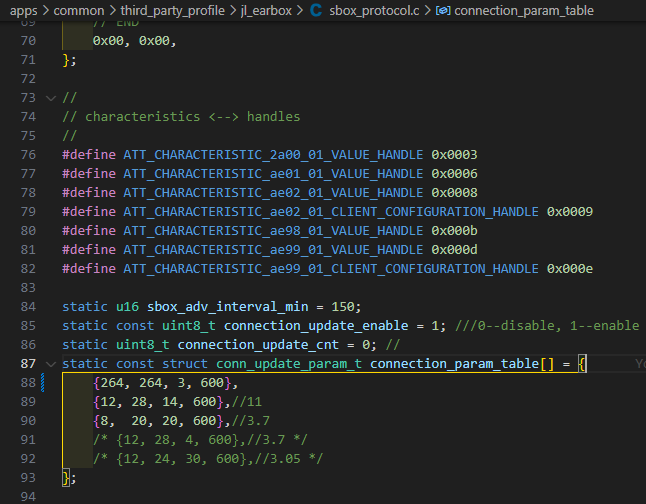Click the value 0x000e on line 82
This screenshot has height=504, width=646.
pyautogui.click(x=570, y=269)
